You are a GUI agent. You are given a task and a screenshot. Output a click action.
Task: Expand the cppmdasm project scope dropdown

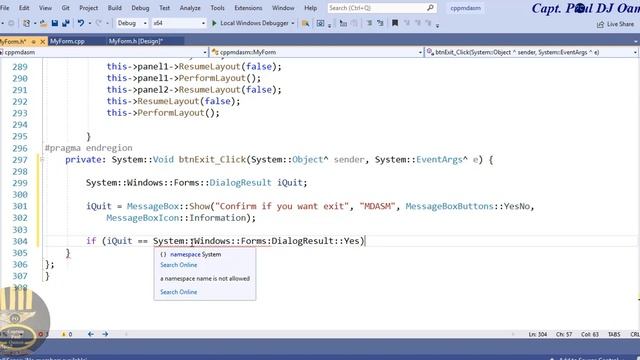(205, 52)
